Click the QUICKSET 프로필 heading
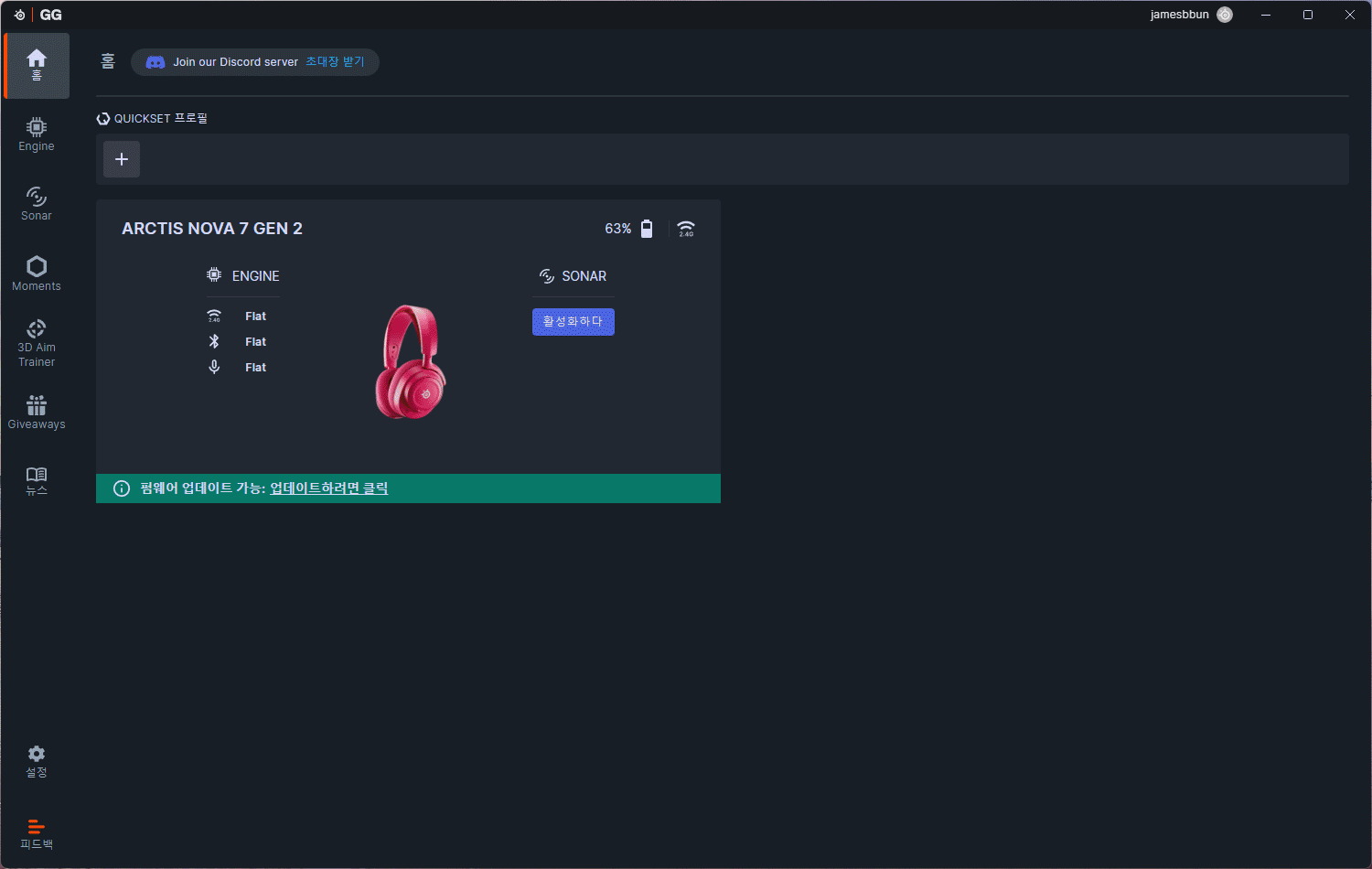1372x869 pixels. 161,119
